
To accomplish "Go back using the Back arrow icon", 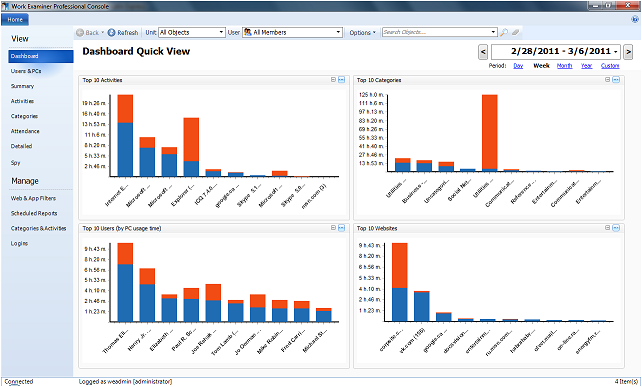I will (x=80, y=32).
